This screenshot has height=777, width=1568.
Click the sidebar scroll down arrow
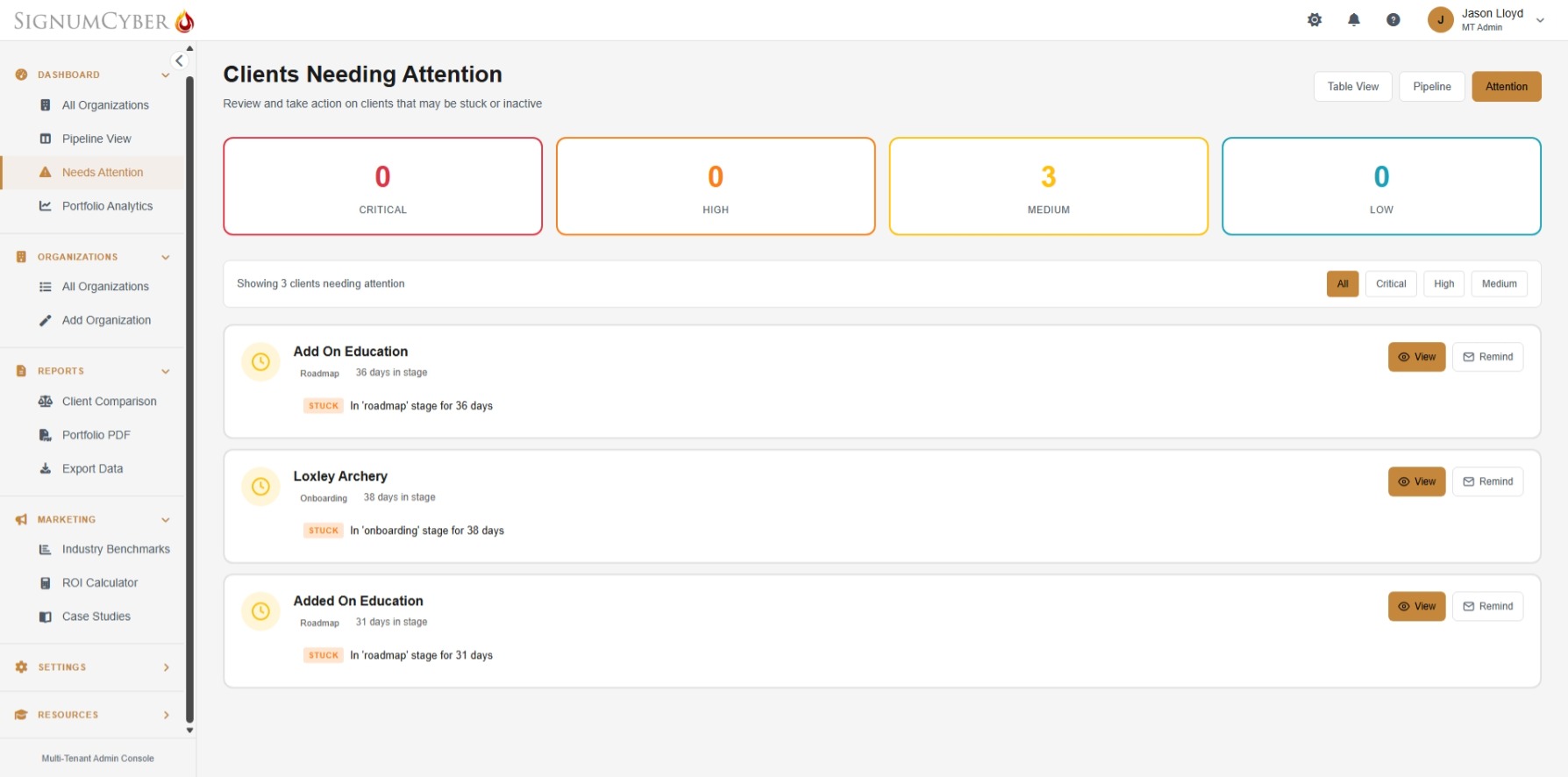pos(189,730)
